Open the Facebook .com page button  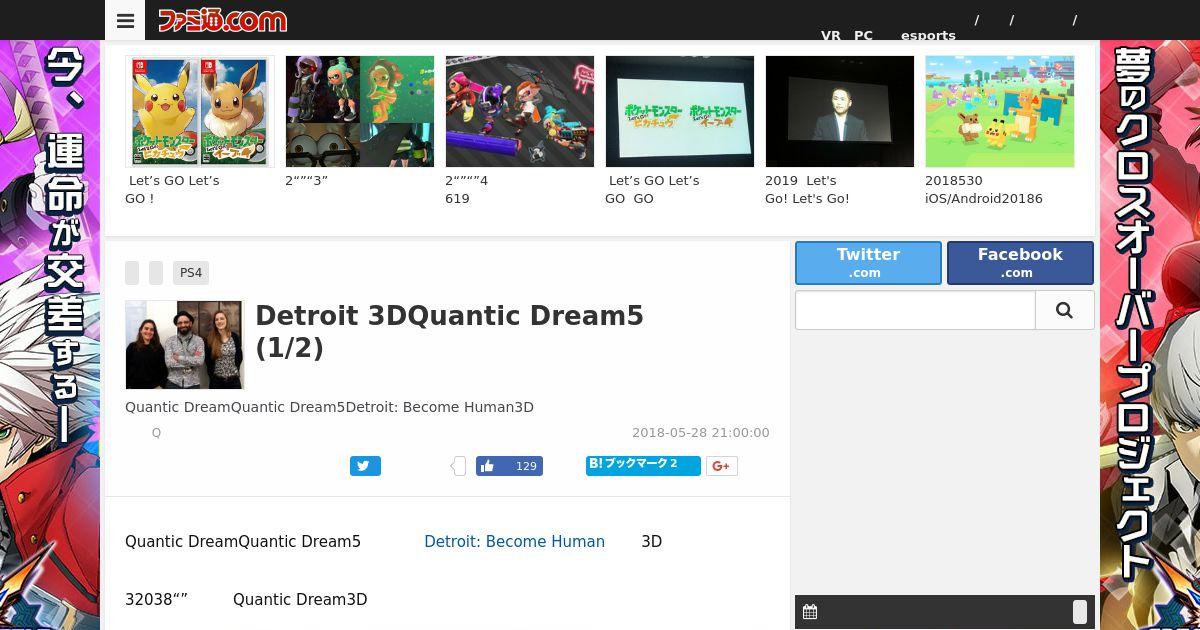[1020, 262]
